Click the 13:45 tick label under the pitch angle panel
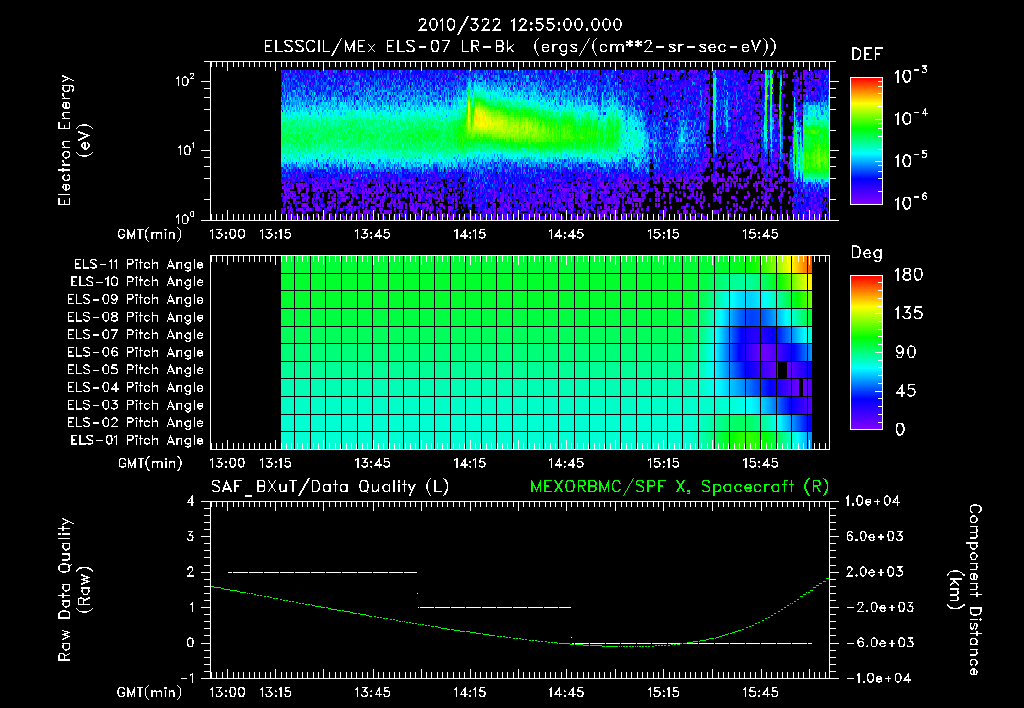1024x708 pixels. 372,463
